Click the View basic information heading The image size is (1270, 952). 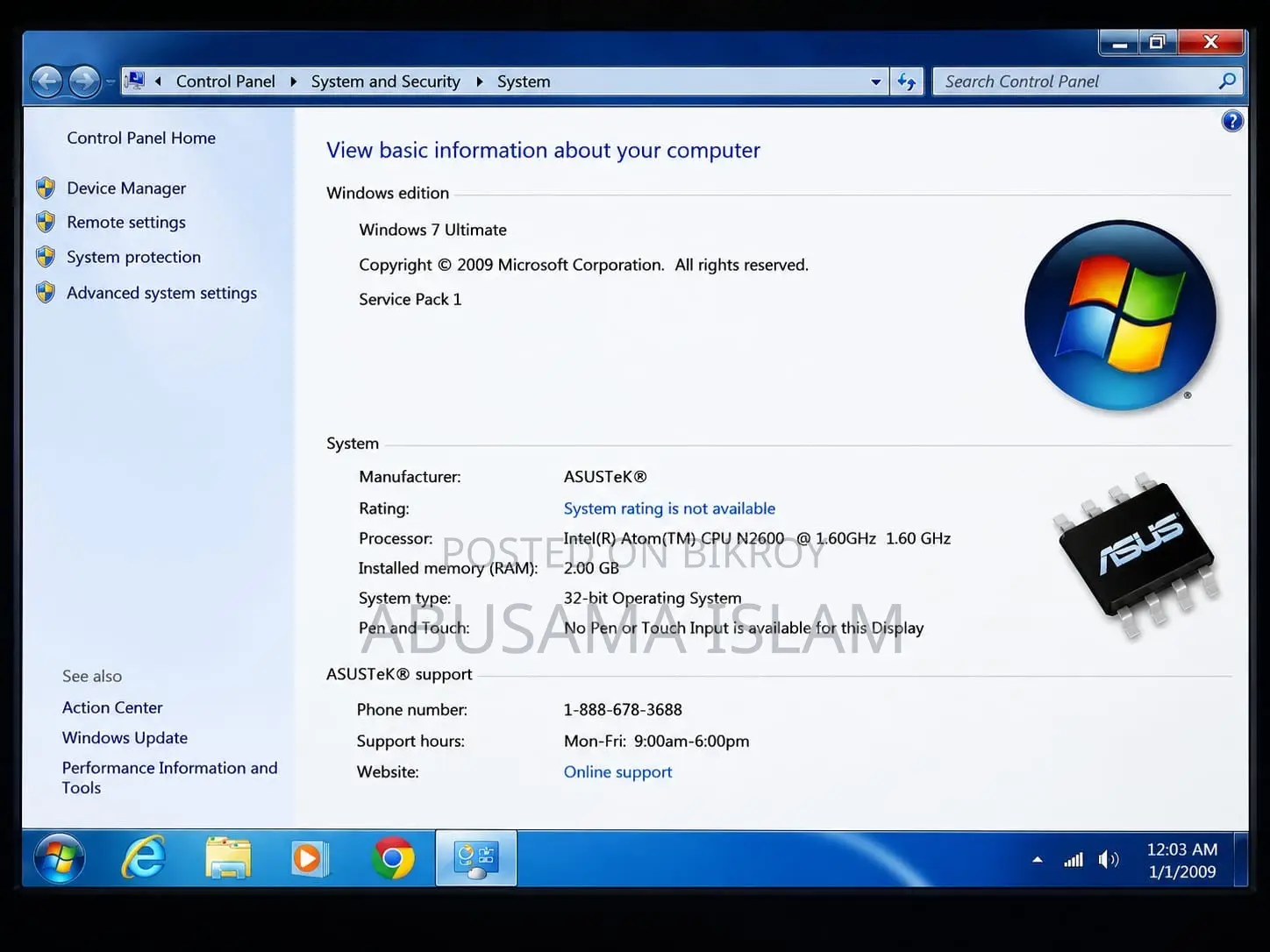point(543,150)
